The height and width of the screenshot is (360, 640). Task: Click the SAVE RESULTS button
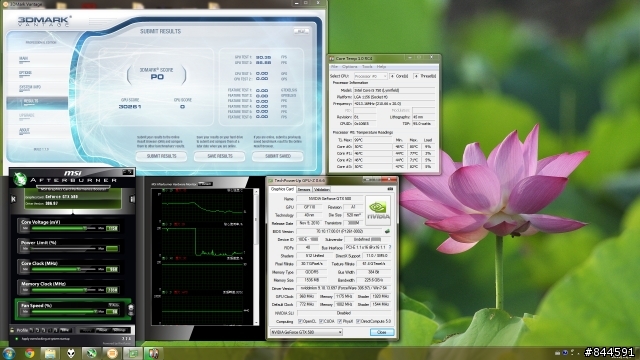(220, 156)
